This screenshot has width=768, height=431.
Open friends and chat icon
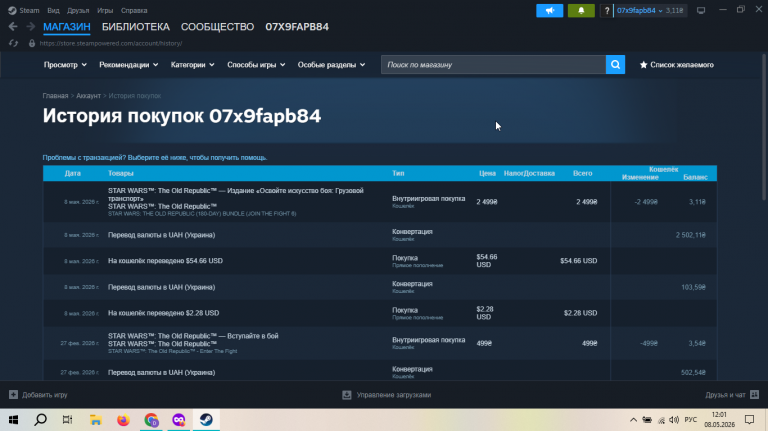click(754, 395)
